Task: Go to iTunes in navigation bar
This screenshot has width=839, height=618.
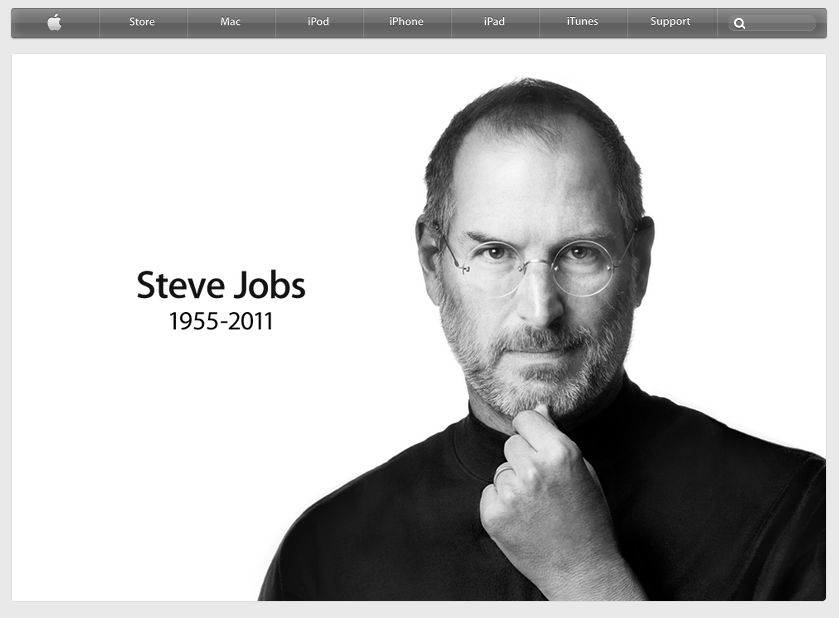Action: pos(582,22)
